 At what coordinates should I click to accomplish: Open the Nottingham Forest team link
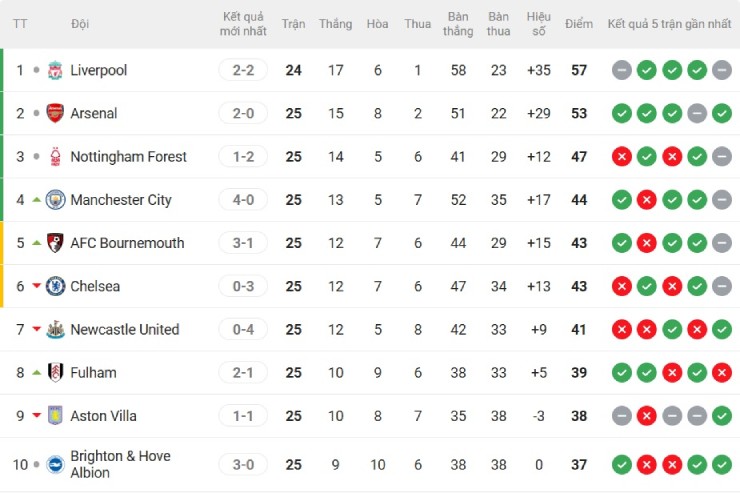pos(128,156)
